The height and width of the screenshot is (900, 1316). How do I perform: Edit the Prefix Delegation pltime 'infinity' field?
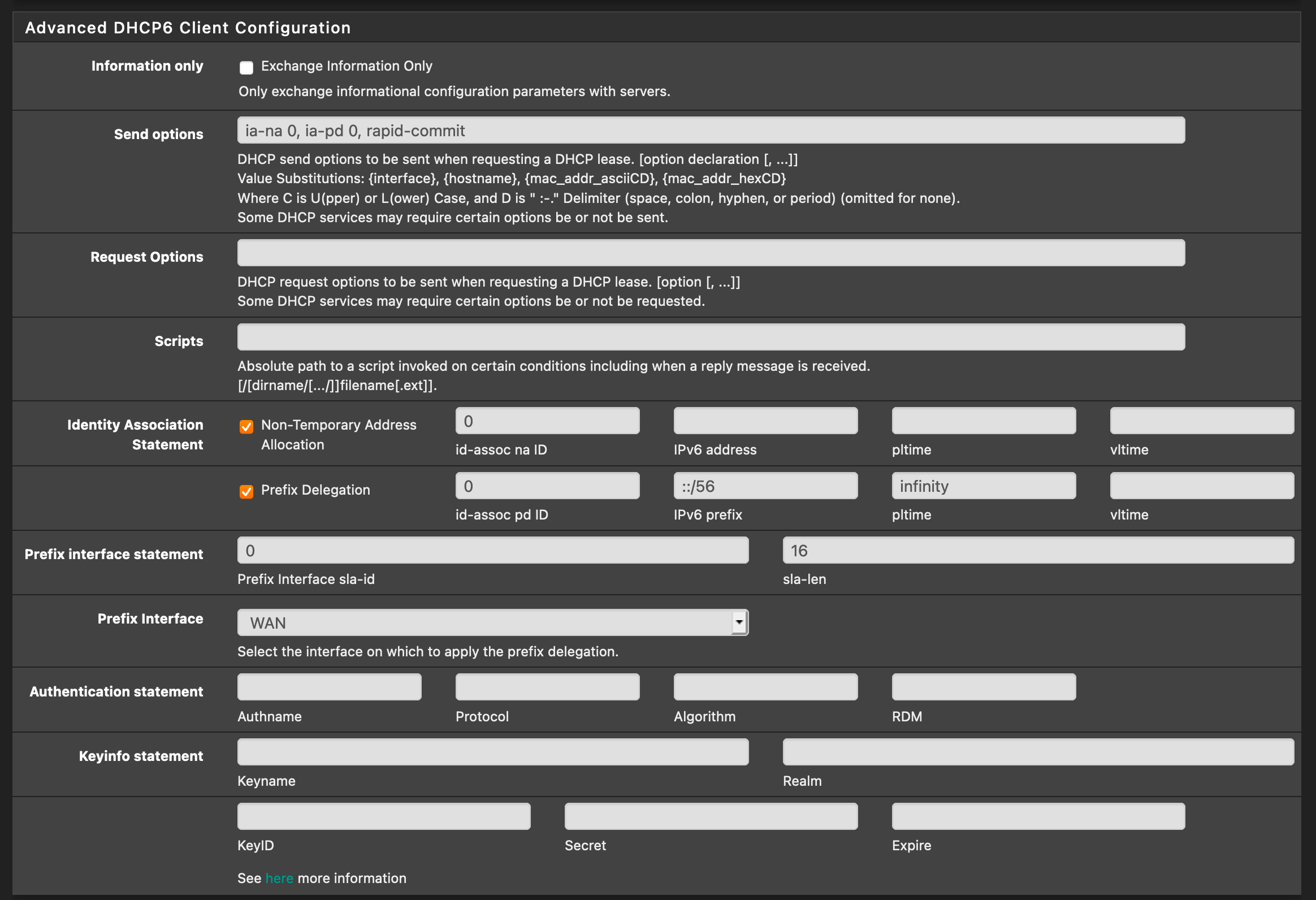(x=984, y=486)
